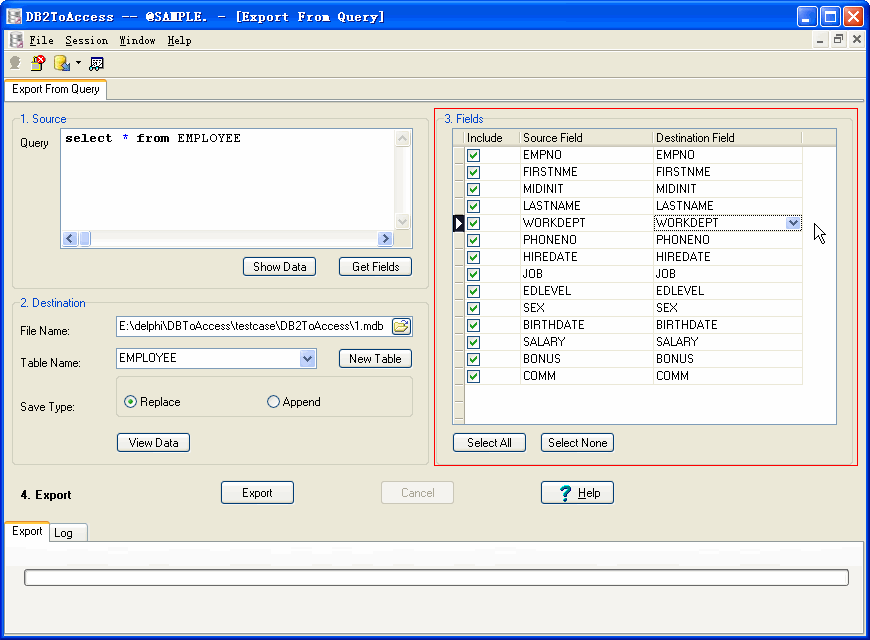Viewport: 870px width, 640px height.
Task: Click the query scroll down arrow
Action: coord(403,221)
